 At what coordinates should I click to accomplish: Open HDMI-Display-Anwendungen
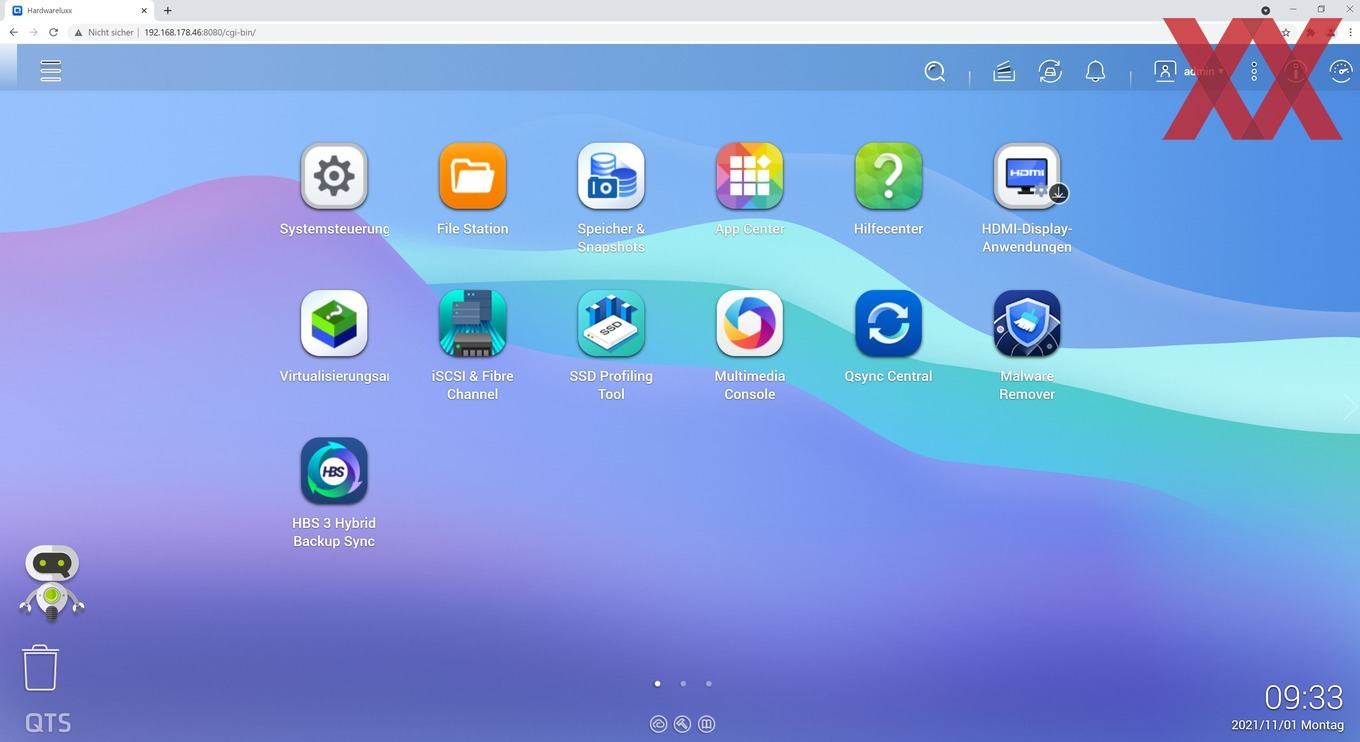[1027, 177]
